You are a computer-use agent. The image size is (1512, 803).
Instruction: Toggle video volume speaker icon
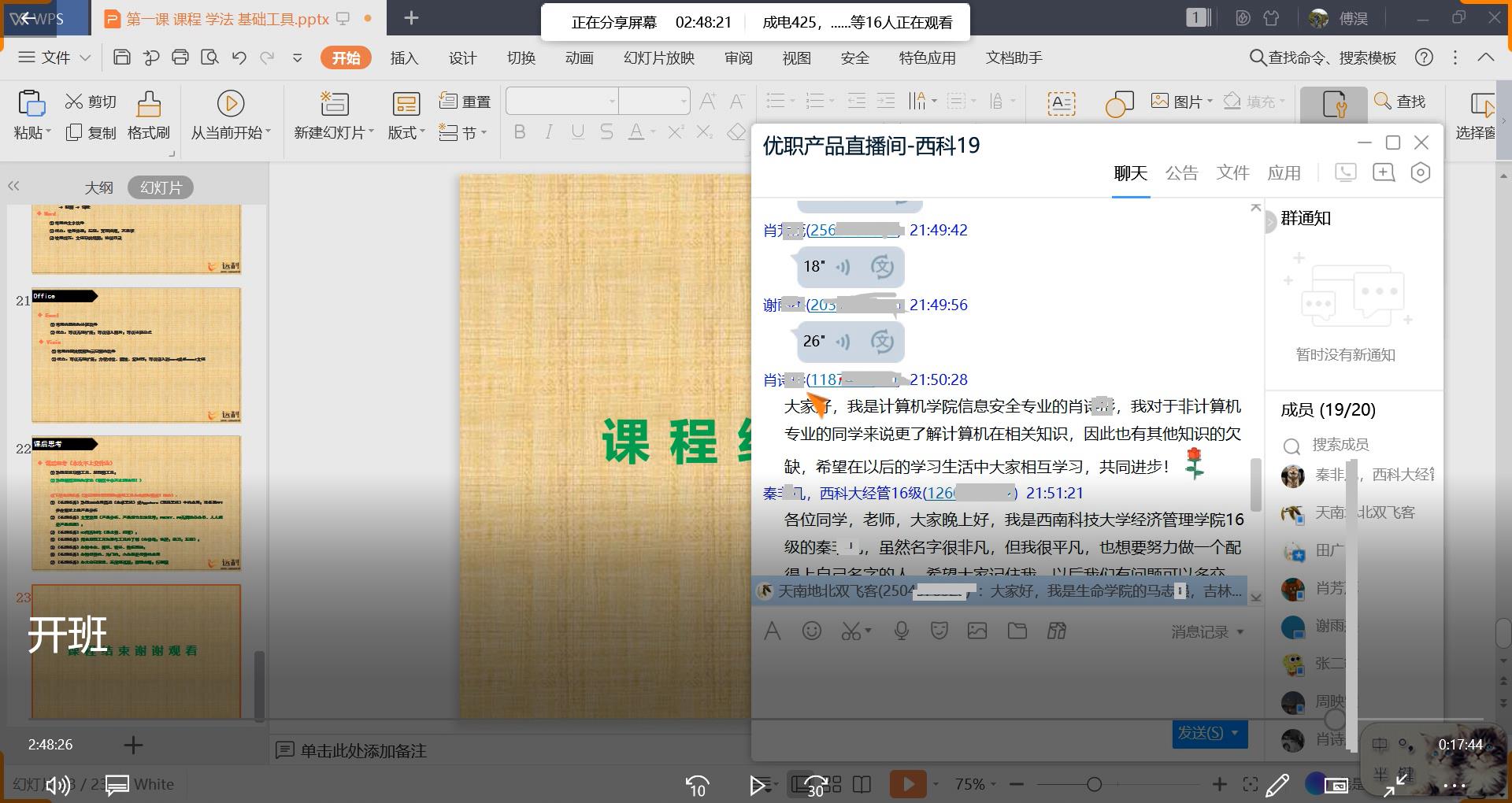pyautogui.click(x=57, y=785)
